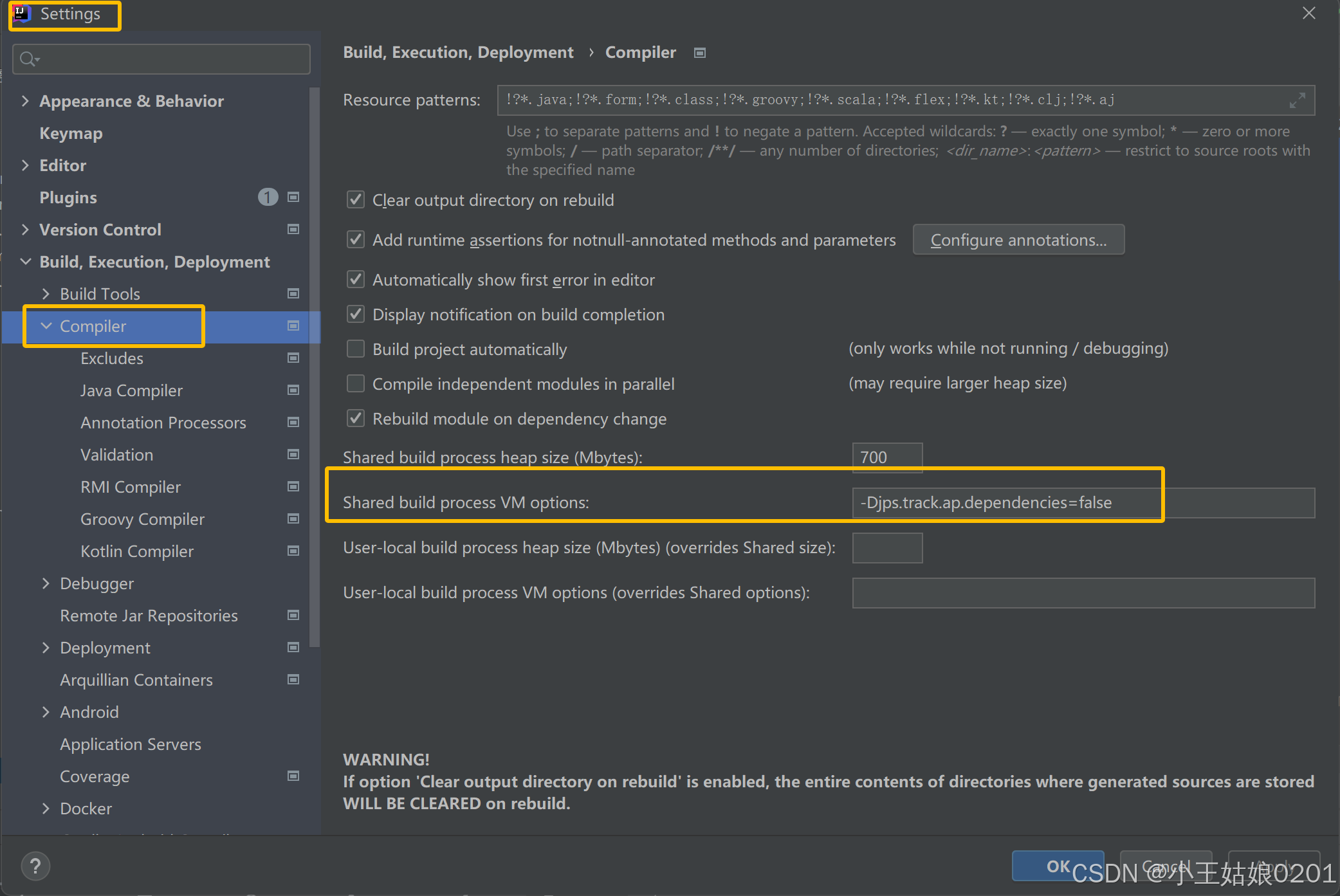The width and height of the screenshot is (1340, 896).
Task: Enable Build project automatically checkbox
Action: point(356,349)
